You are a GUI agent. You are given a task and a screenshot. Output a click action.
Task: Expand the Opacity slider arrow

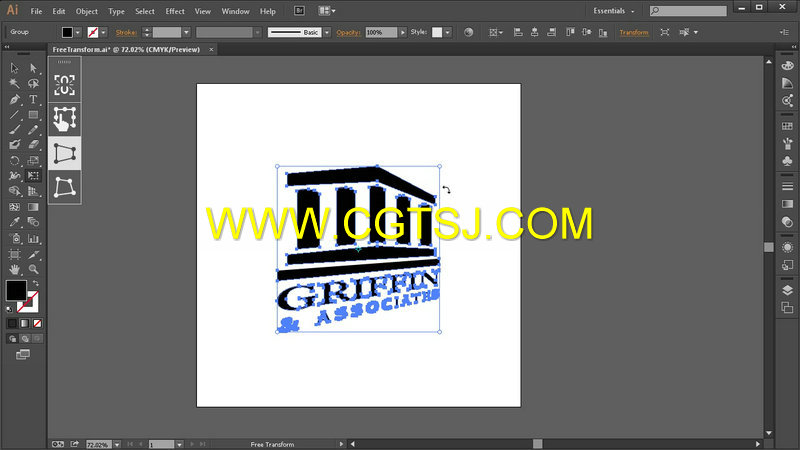pyautogui.click(x=403, y=32)
